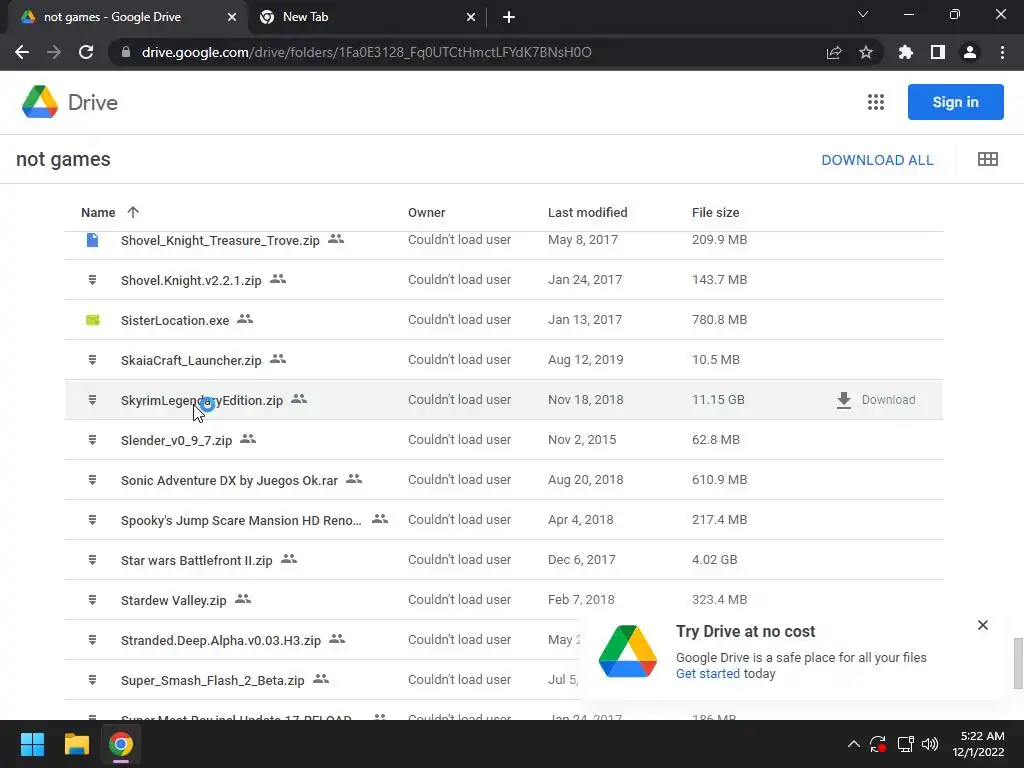Switch to the New Tab tab
The image size is (1024, 768).
368,17
